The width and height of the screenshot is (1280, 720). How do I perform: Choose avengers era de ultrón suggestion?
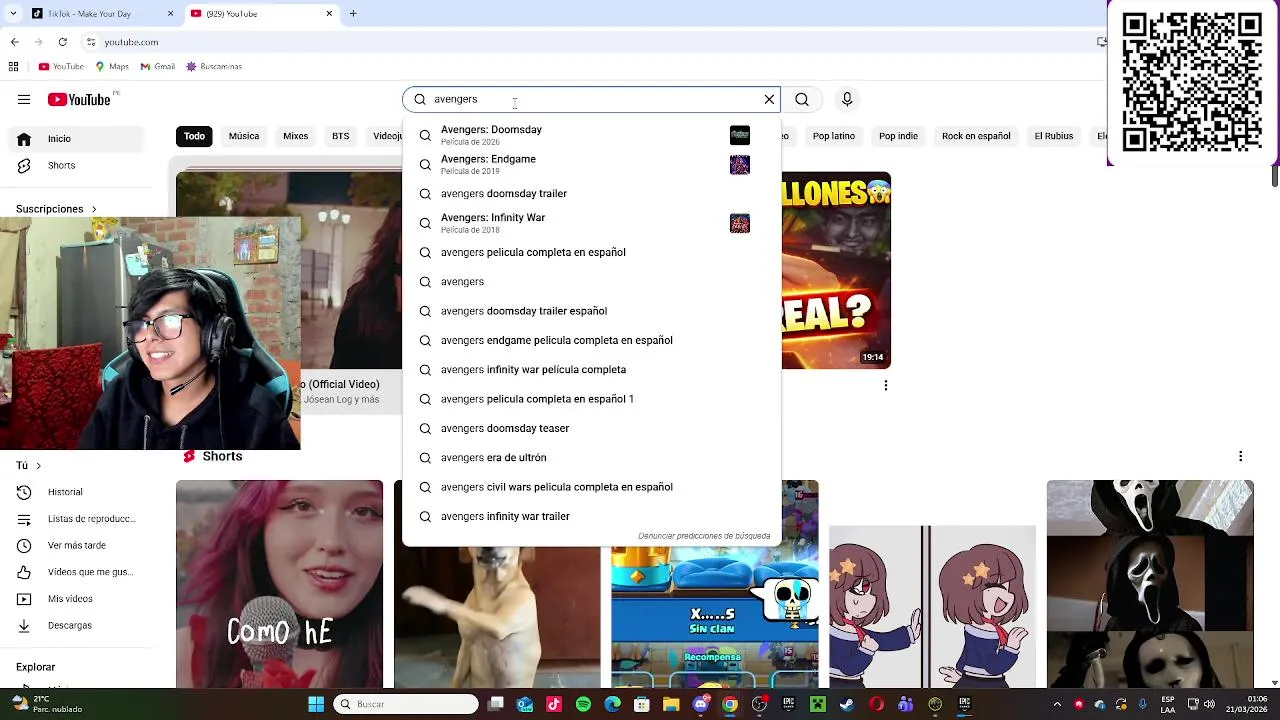pos(591,458)
